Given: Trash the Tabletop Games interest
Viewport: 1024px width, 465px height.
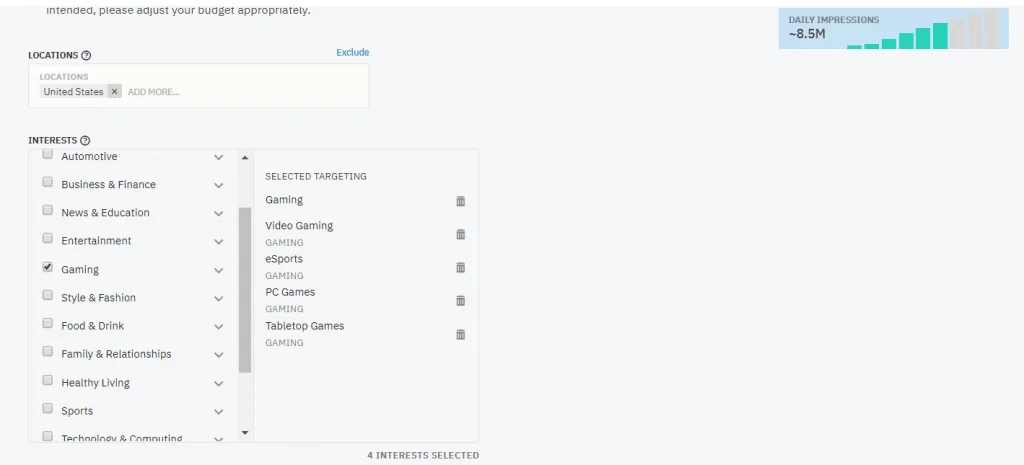Looking at the screenshot, I should pyautogui.click(x=460, y=334).
